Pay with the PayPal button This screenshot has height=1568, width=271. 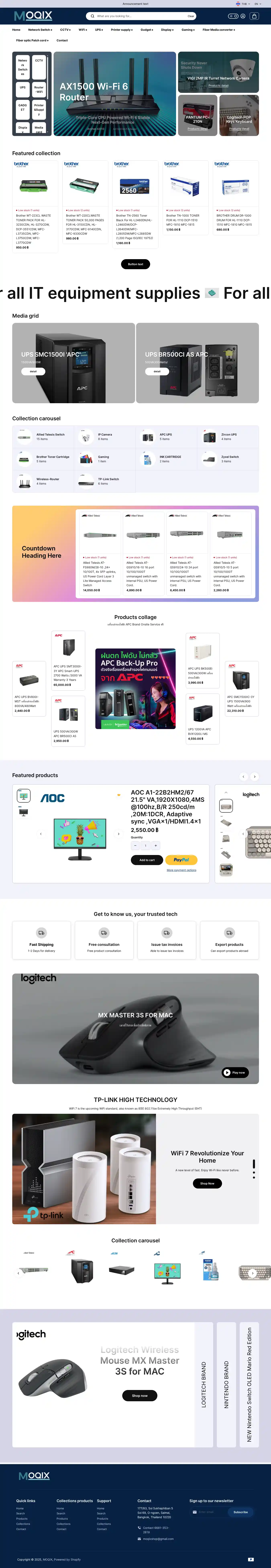point(181,860)
